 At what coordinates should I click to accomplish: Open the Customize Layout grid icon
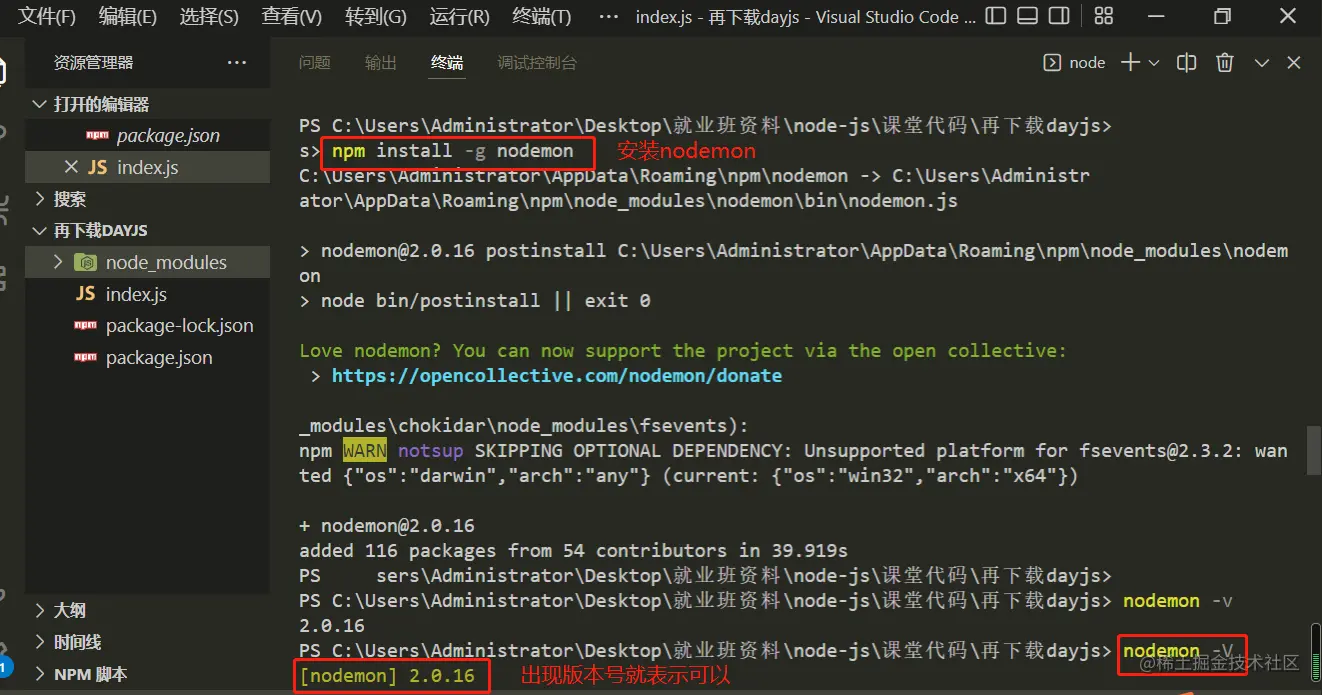coord(1104,16)
